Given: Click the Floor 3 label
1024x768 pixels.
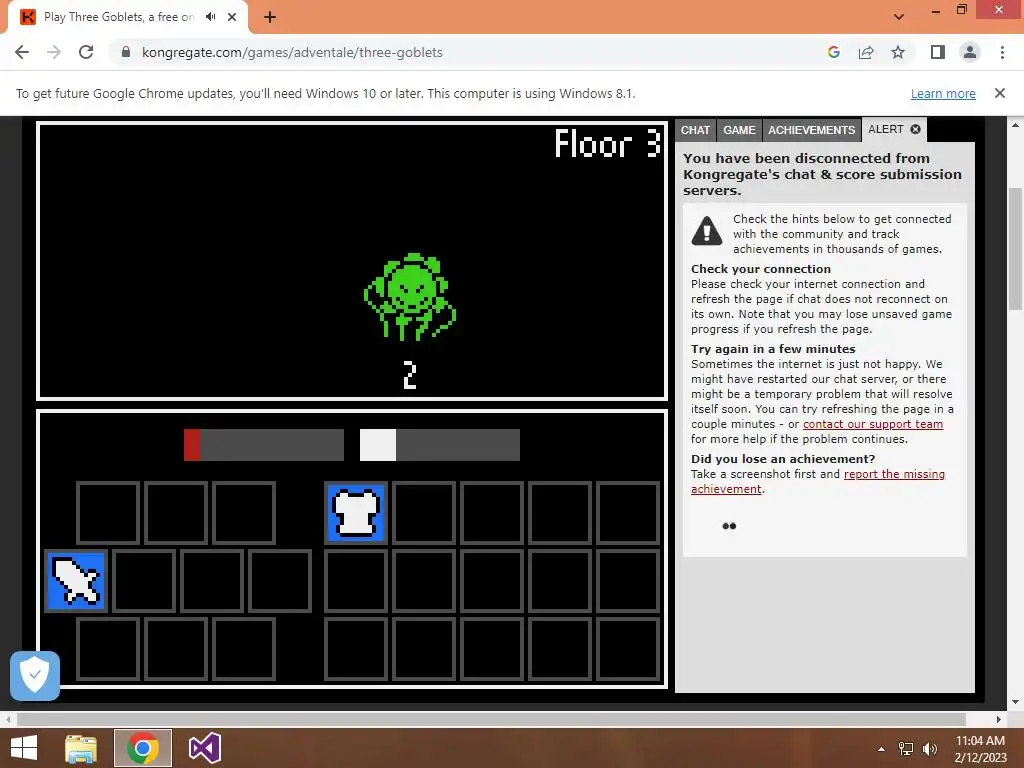Looking at the screenshot, I should [x=607, y=143].
